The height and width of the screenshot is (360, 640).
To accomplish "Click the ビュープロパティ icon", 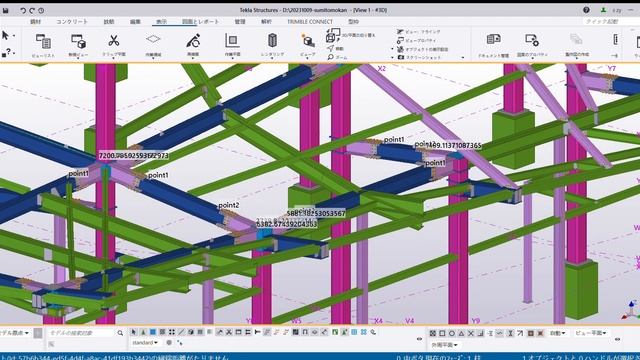I will [400, 40].
